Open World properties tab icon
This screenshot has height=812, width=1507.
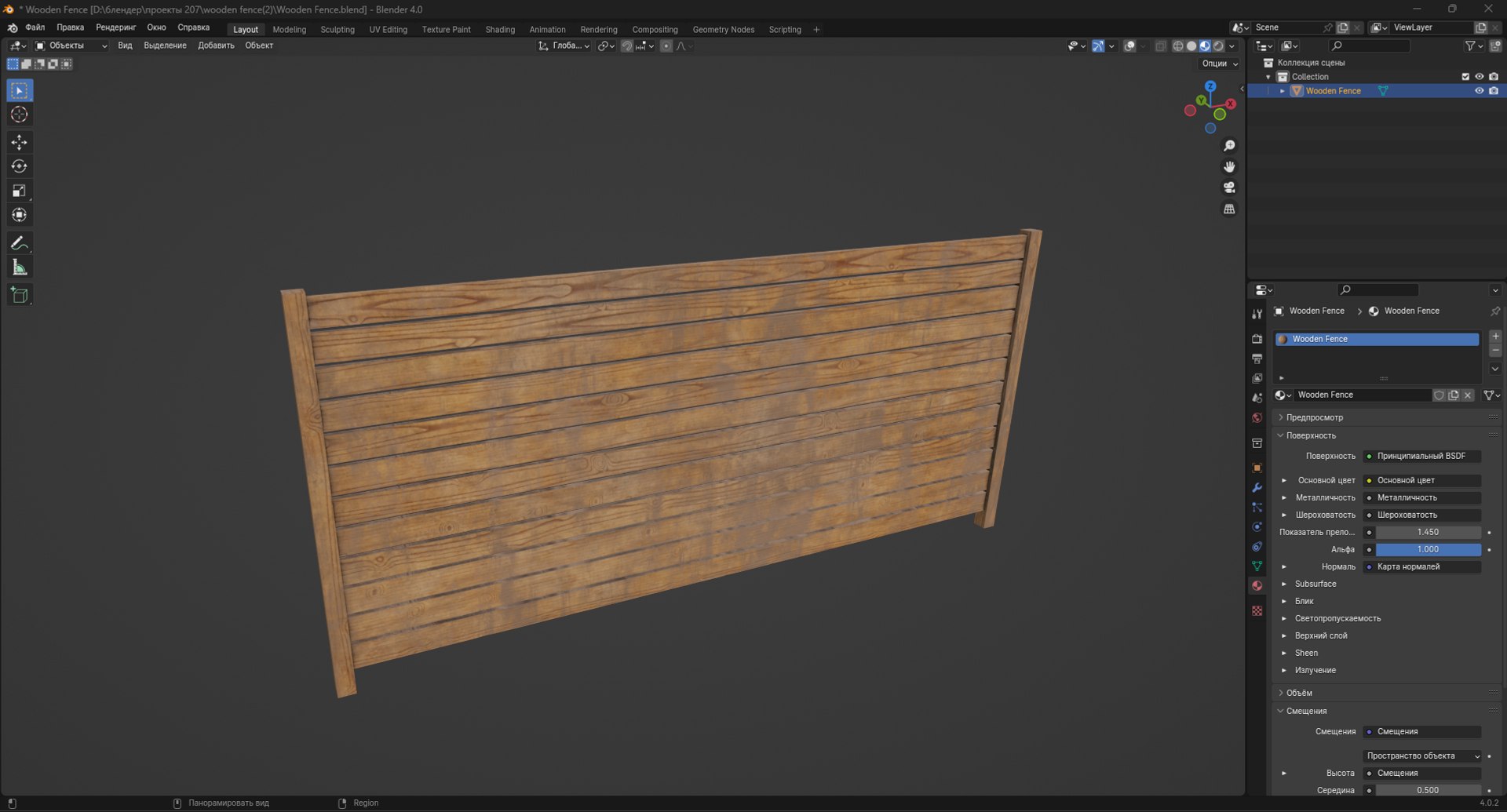click(1257, 418)
